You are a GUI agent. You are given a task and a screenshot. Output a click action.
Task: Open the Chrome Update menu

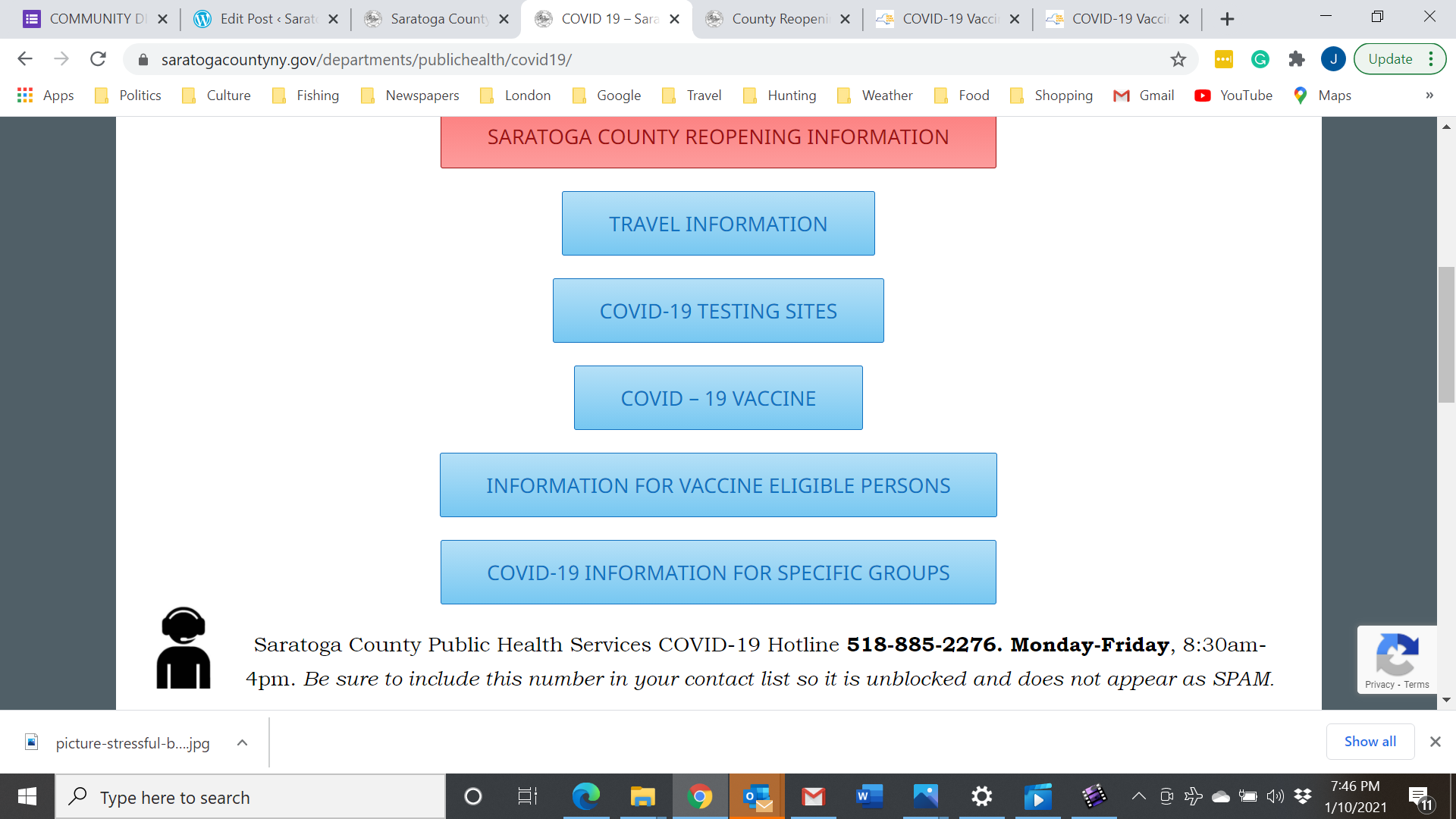point(1400,59)
